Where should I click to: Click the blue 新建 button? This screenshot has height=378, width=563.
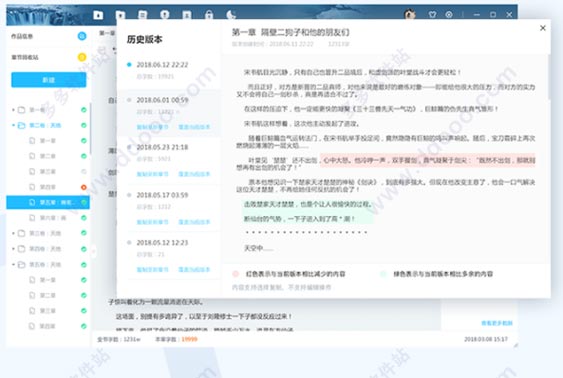(48, 80)
